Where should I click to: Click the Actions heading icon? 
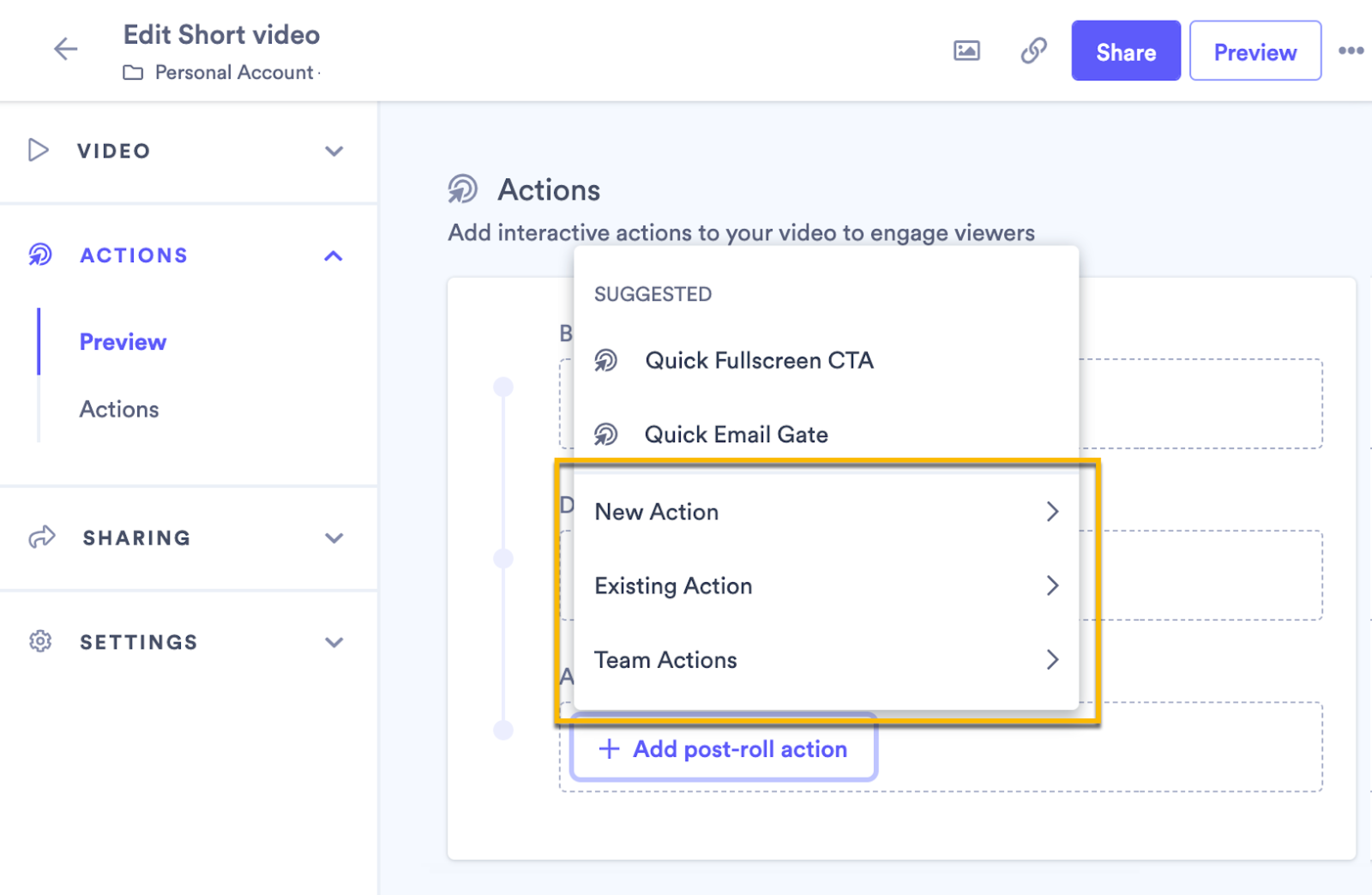[x=462, y=189]
